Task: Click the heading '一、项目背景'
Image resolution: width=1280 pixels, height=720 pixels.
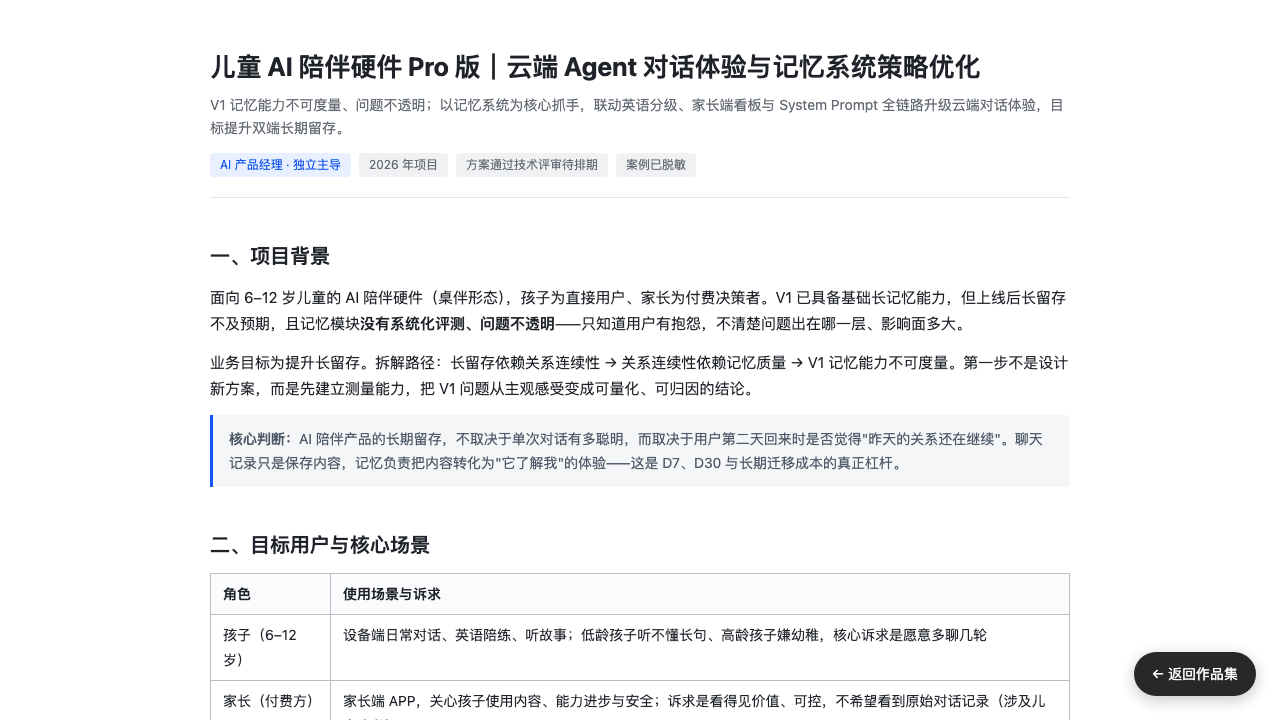Action: 270,256
